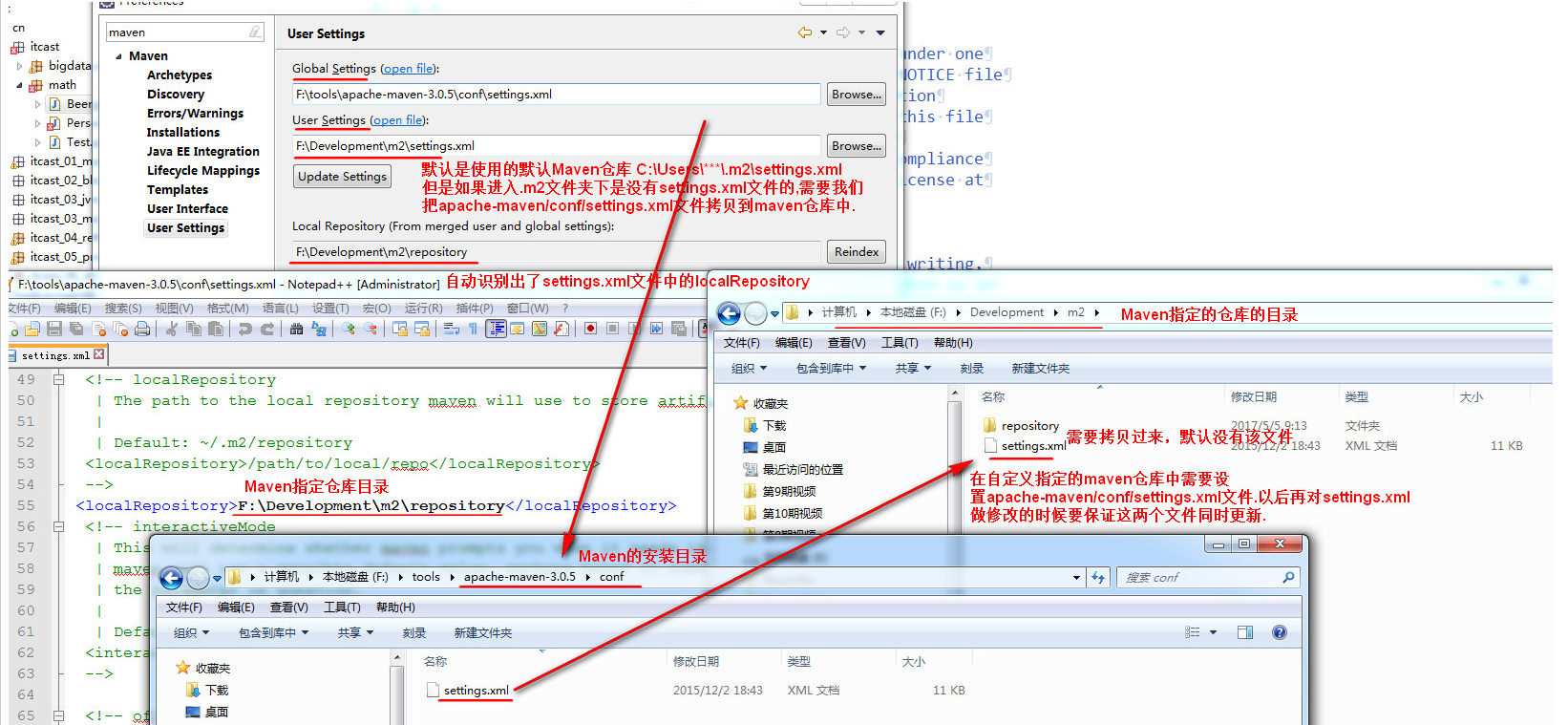Screen dimensions: 1568x725
Task: Select repository folder in m2 window
Action: (x=1021, y=426)
